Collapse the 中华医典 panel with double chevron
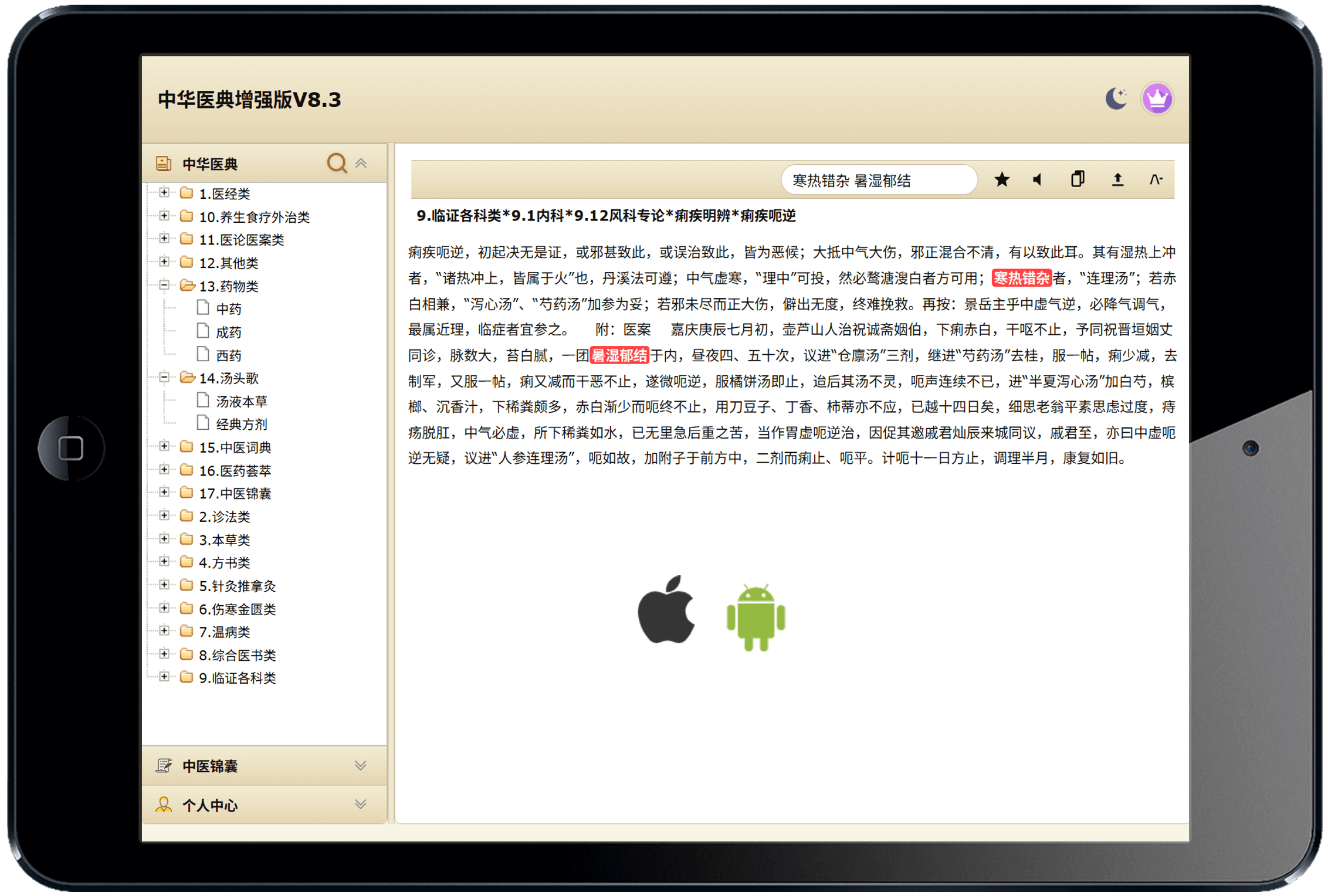Screen dimensions: 1328x896 click(361, 163)
